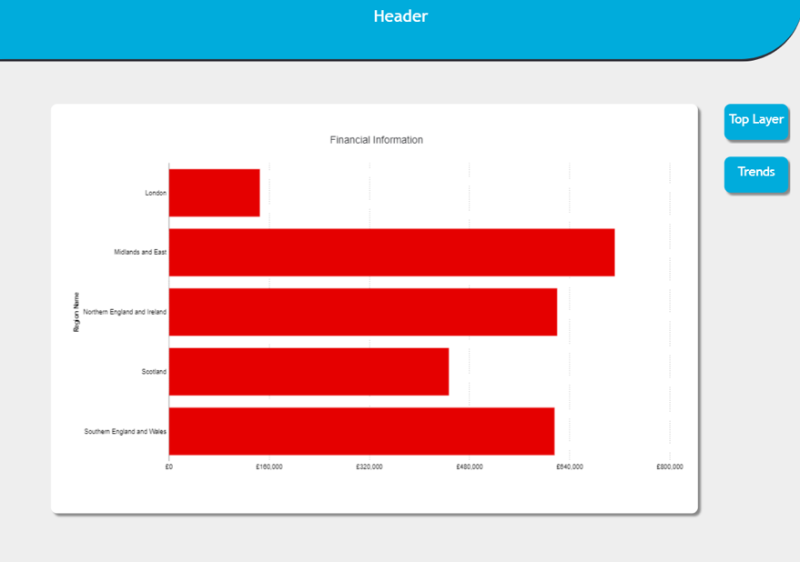This screenshot has height=562, width=800.
Task: Select the Northern England and Ireland bar
Action: [362, 312]
